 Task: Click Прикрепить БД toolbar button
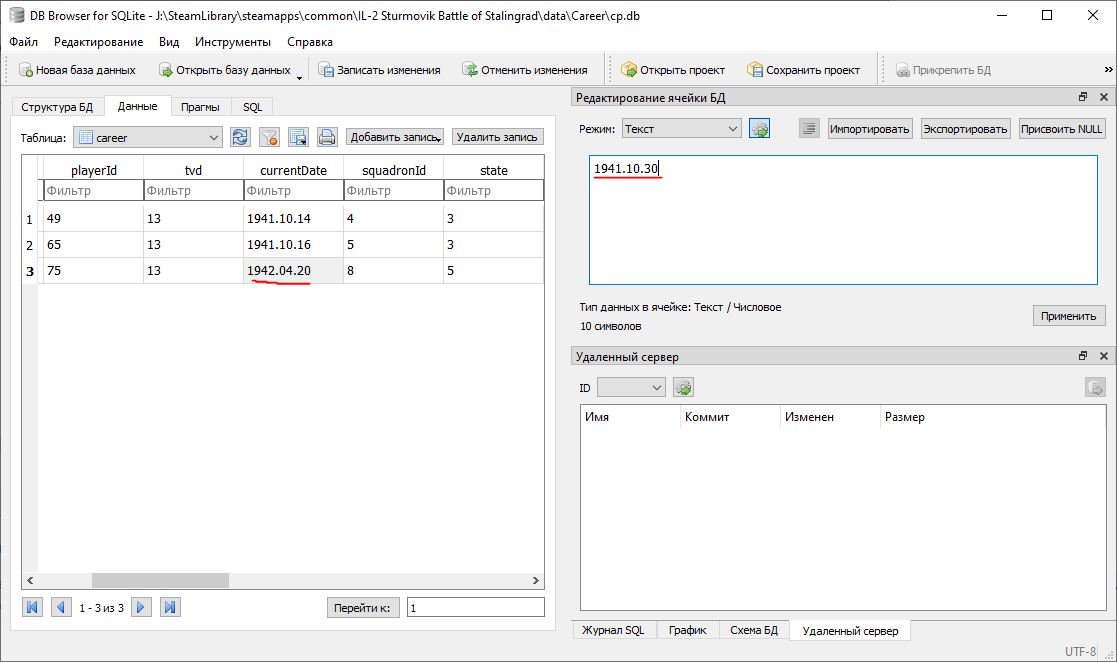click(943, 70)
